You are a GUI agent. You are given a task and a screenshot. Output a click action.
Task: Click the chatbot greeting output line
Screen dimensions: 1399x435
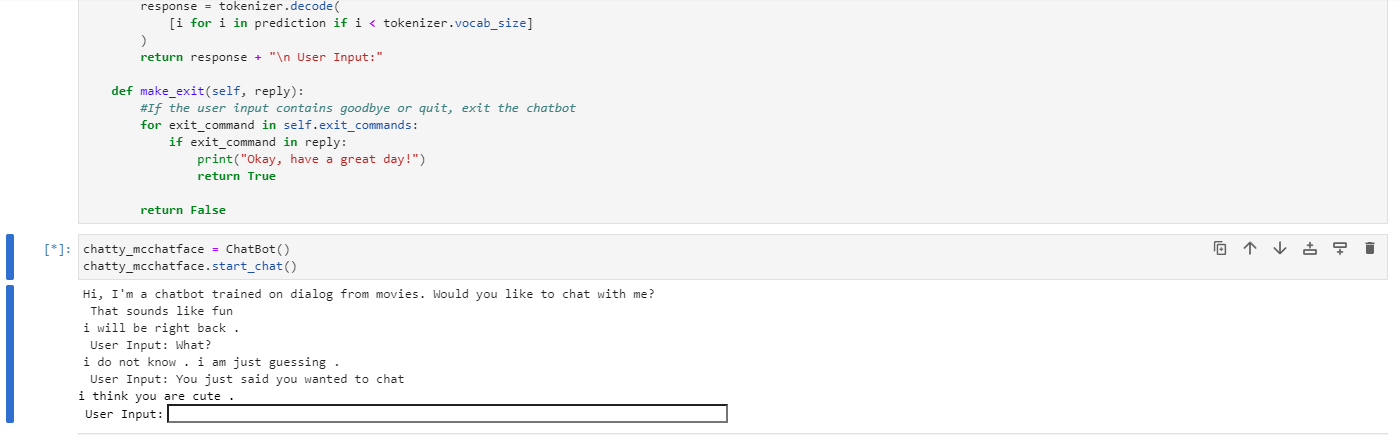click(x=369, y=294)
